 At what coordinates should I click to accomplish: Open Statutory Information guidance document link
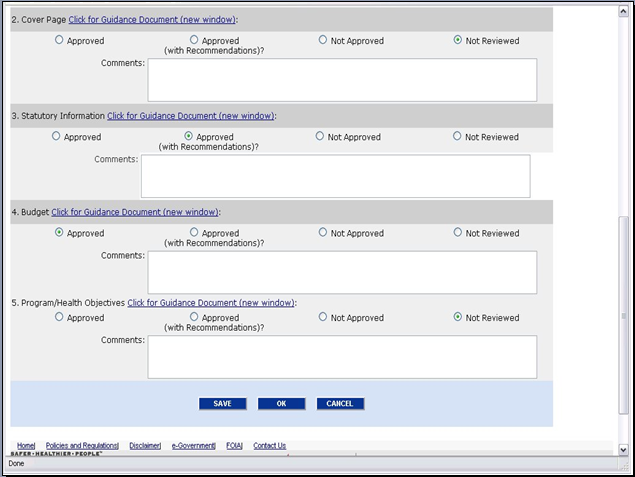pyautogui.click(x=190, y=115)
